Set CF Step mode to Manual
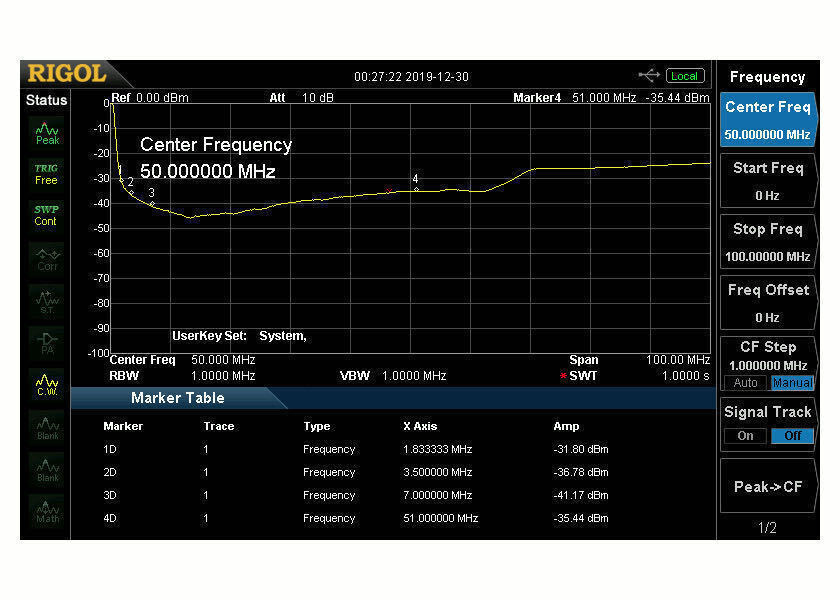840x600 pixels. pos(793,382)
